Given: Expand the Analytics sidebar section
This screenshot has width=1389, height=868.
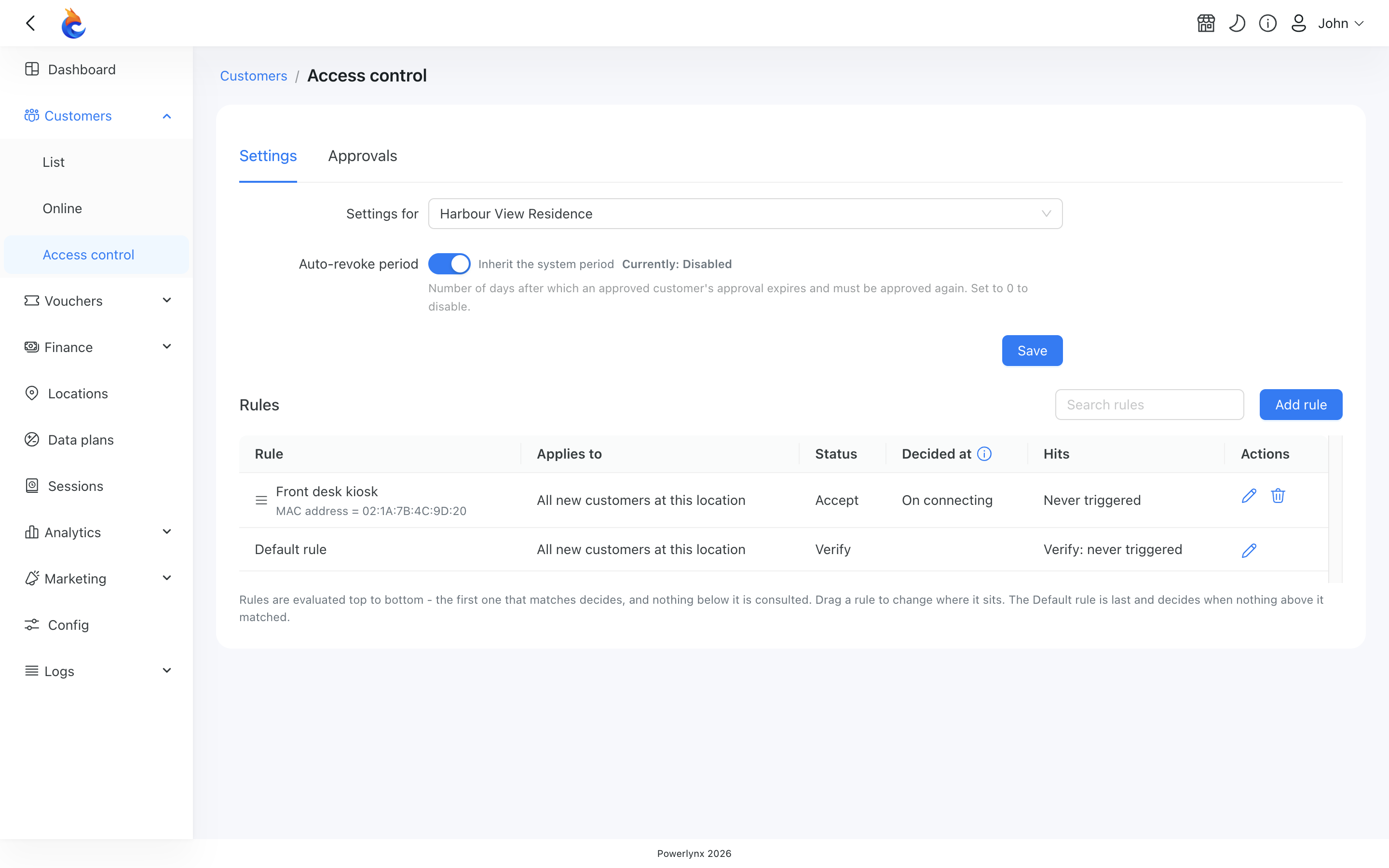Looking at the screenshot, I should coord(96,532).
